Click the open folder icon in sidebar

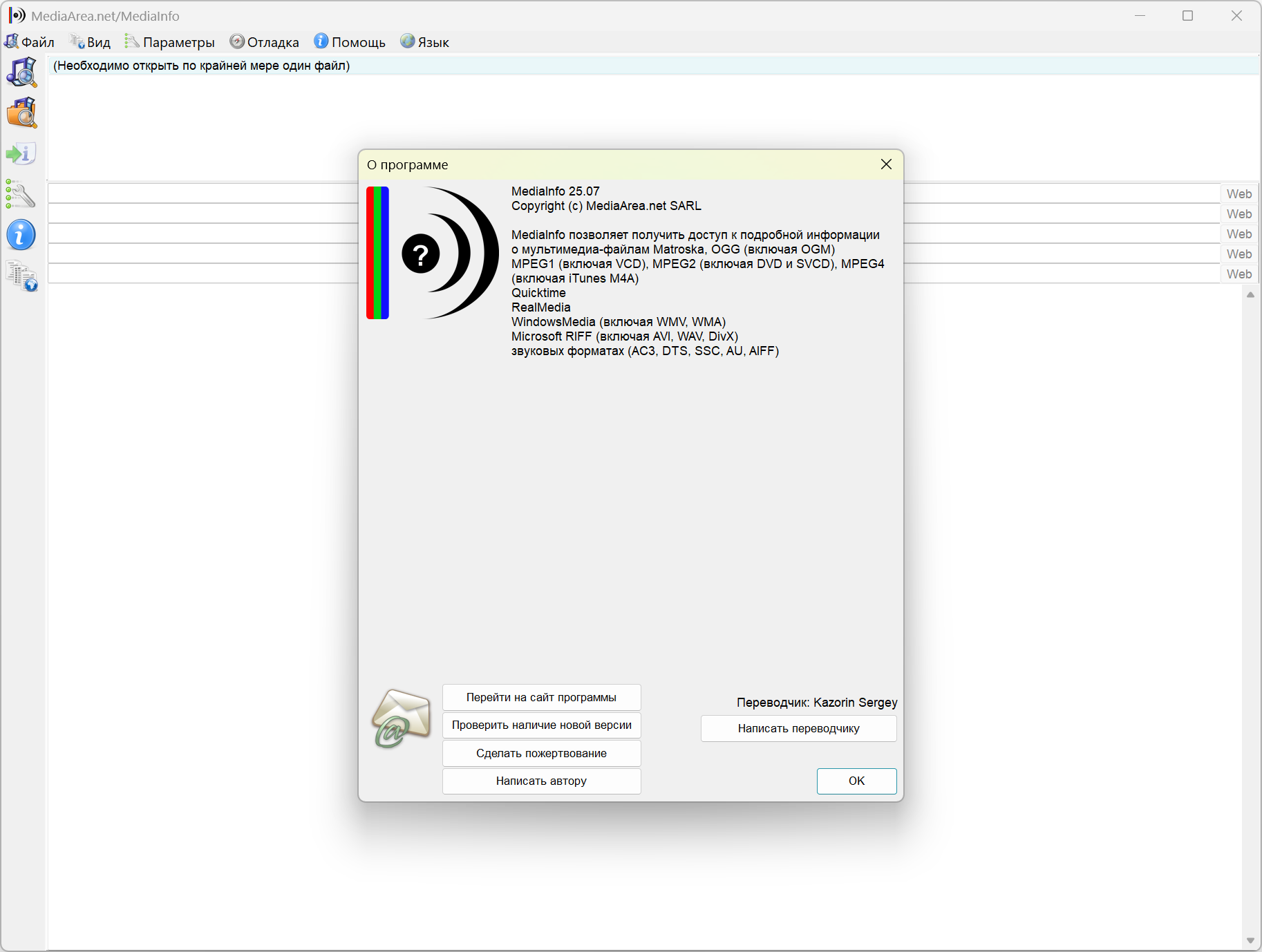[21, 113]
